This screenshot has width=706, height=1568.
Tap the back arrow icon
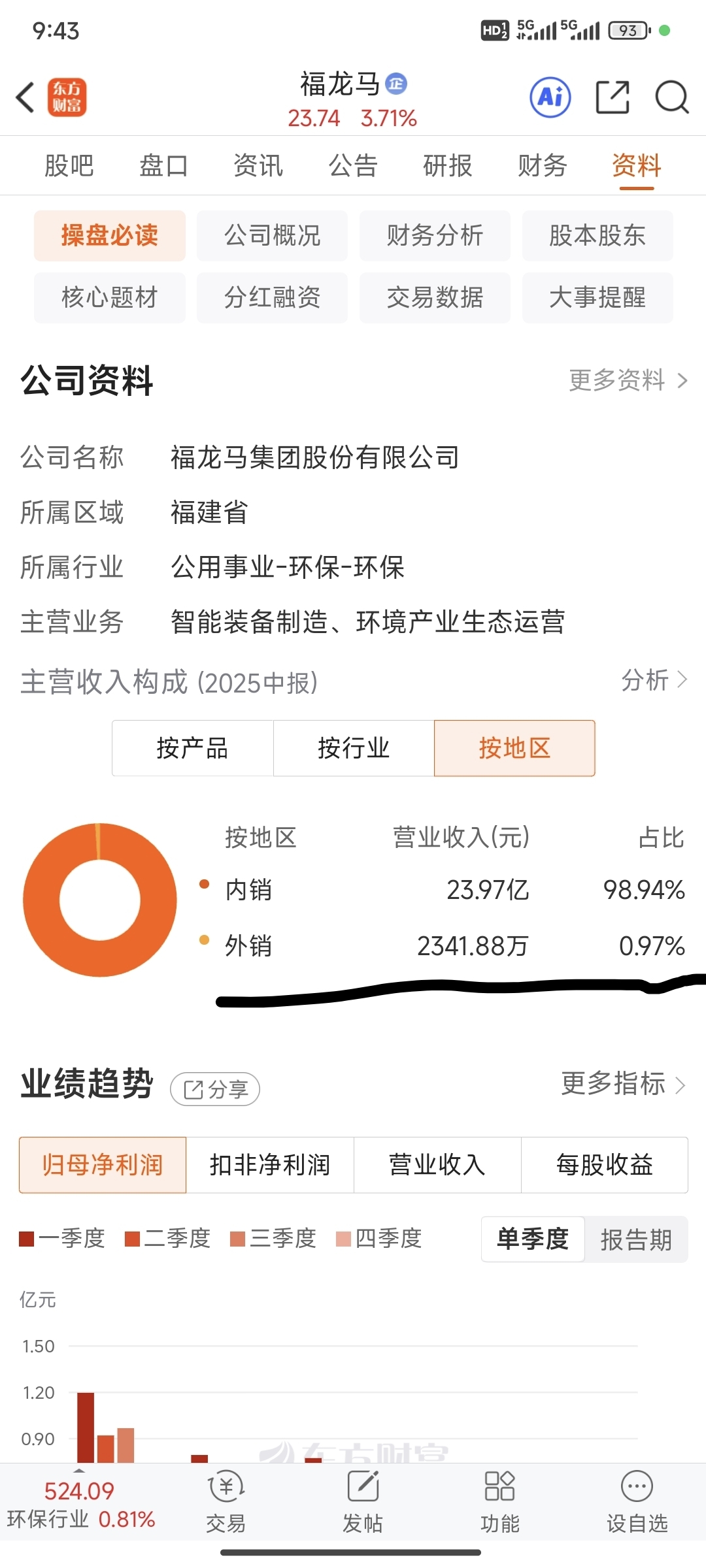[x=25, y=98]
